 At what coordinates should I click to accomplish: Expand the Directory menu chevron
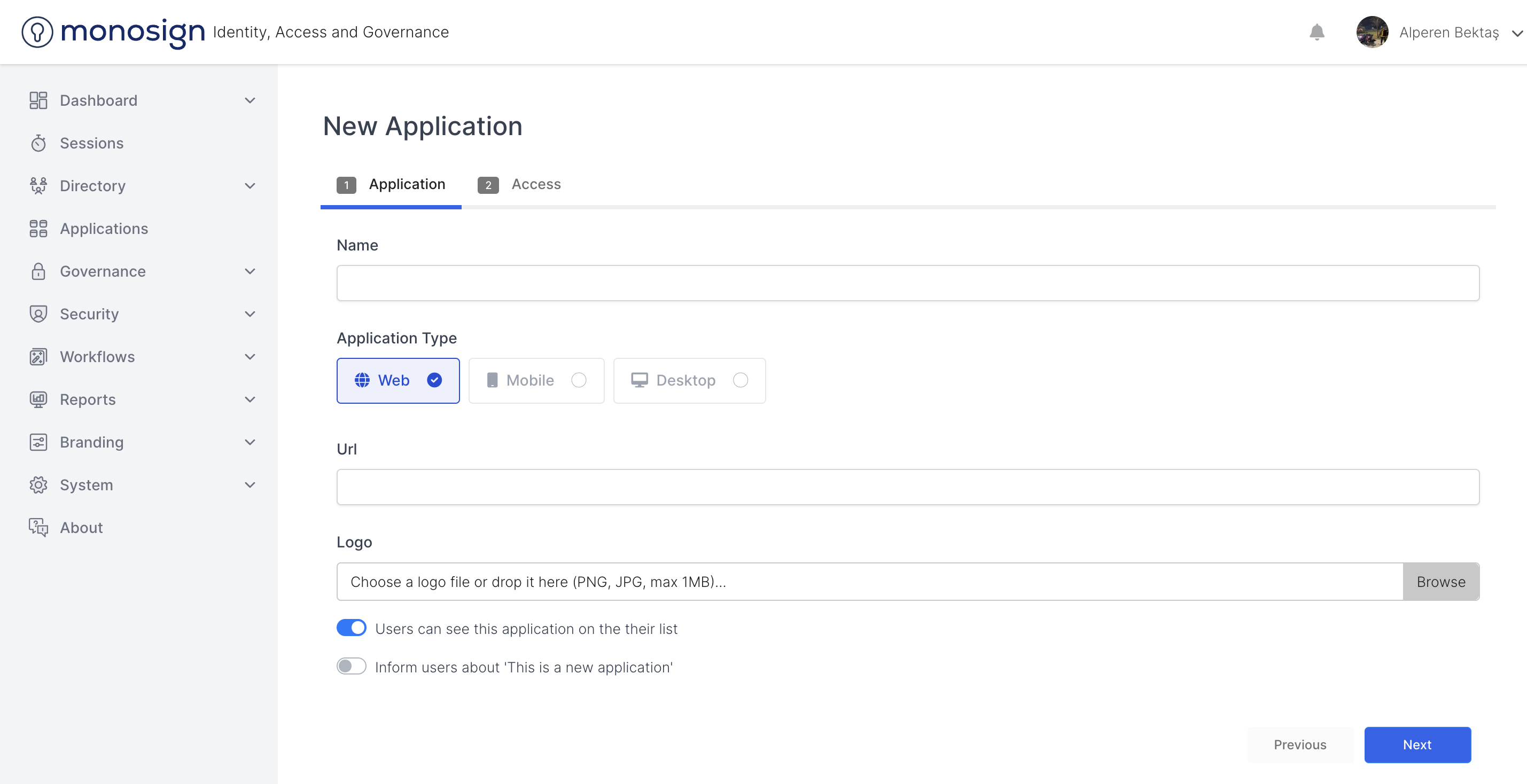coord(250,186)
